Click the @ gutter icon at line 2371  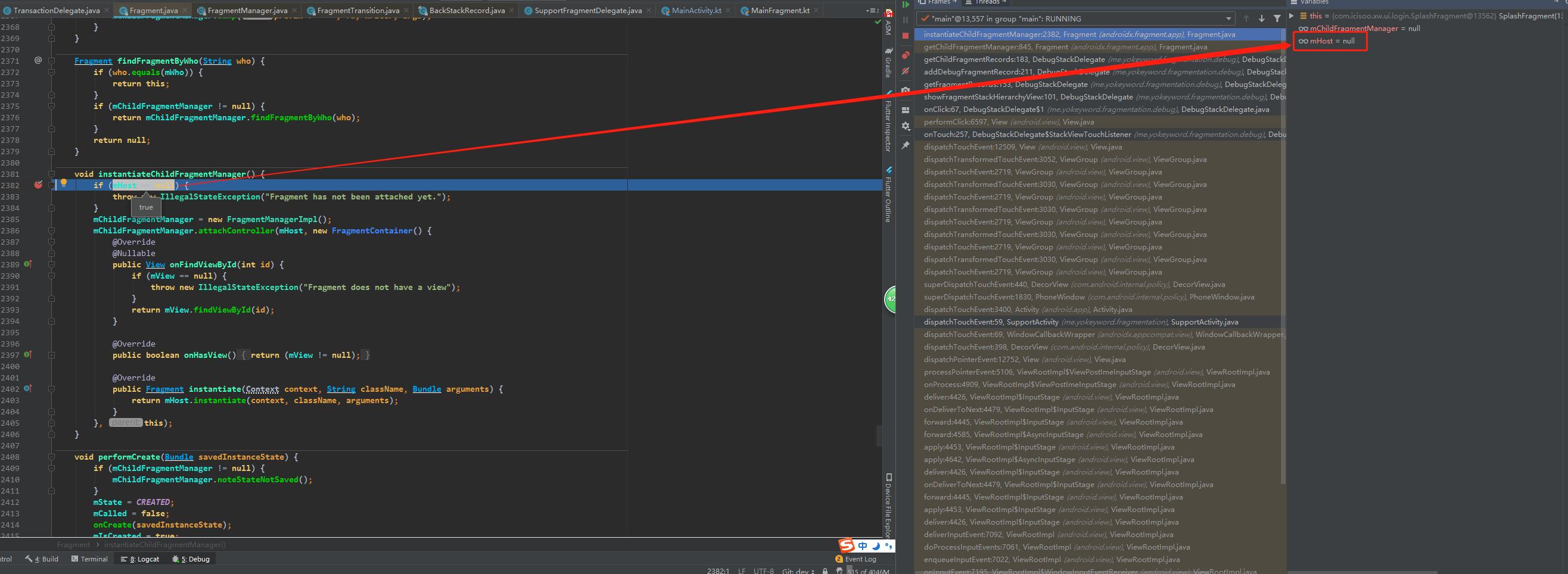[38, 60]
